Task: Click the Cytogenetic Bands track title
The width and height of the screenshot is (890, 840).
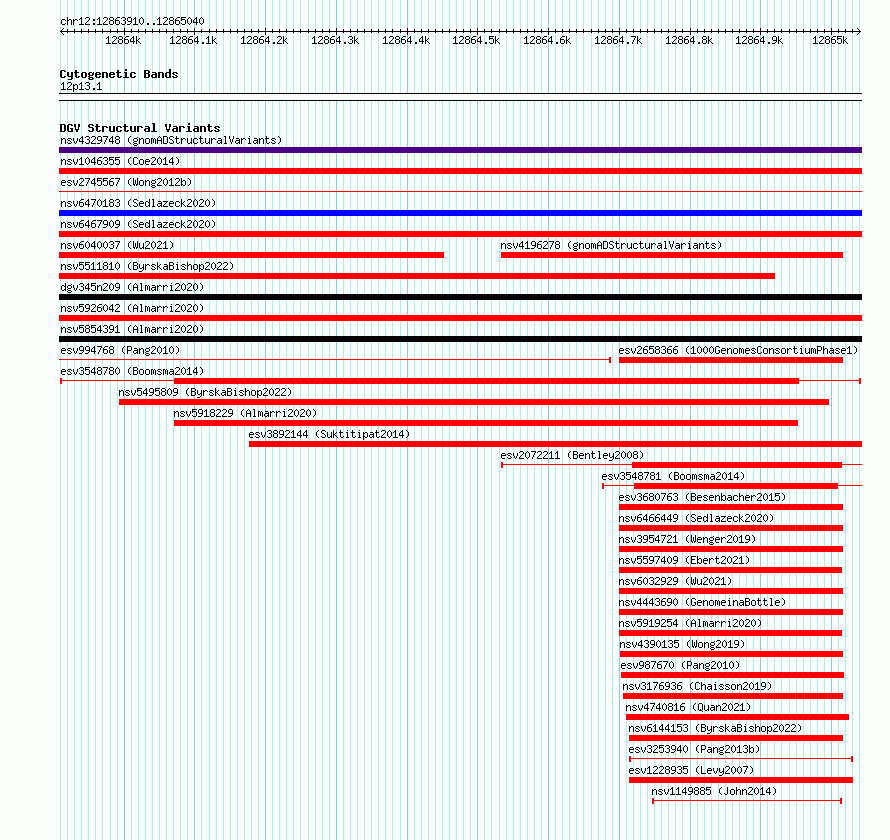Action: [x=119, y=74]
